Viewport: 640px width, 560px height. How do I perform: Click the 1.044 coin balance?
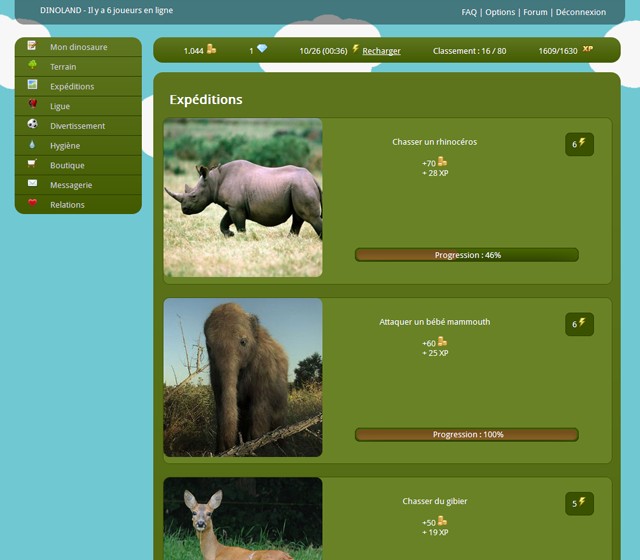point(193,51)
